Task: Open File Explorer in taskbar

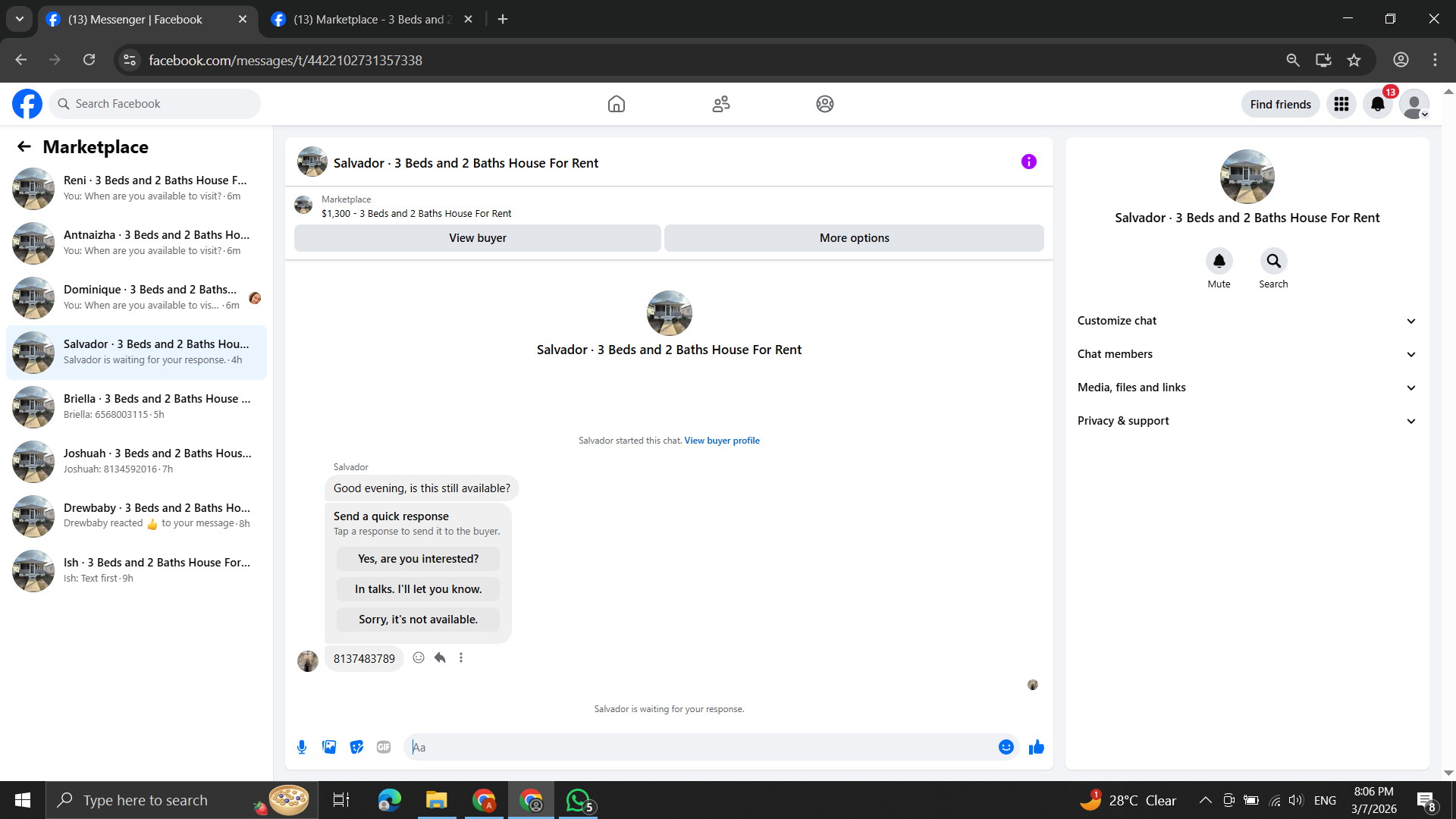Action: (436, 800)
